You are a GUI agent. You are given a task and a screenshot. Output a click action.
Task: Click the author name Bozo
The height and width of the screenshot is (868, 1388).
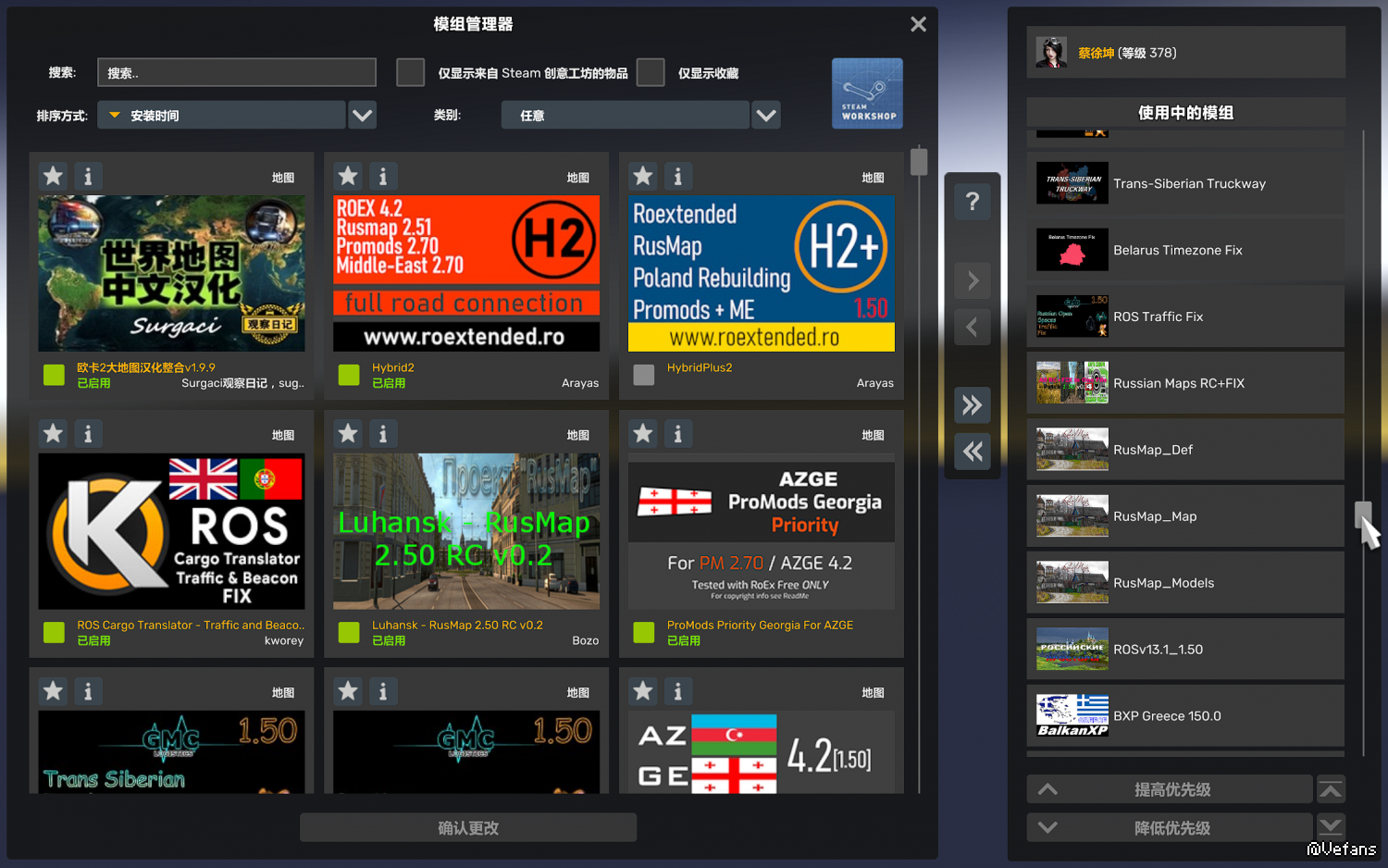[x=586, y=640]
